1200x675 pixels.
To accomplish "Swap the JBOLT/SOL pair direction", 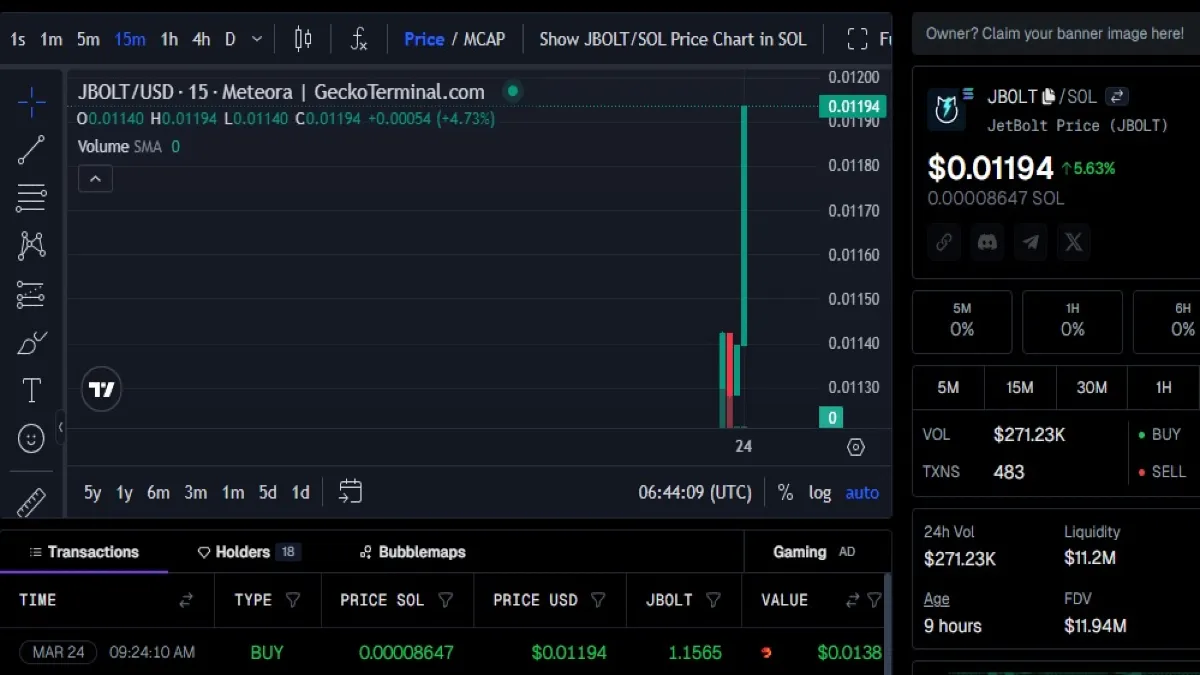I will click(x=1117, y=97).
